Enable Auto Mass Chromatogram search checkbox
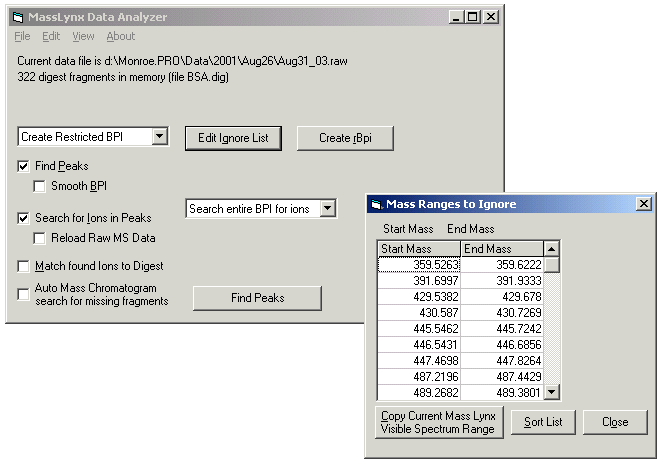This screenshot has height=461, width=661. tap(23, 294)
